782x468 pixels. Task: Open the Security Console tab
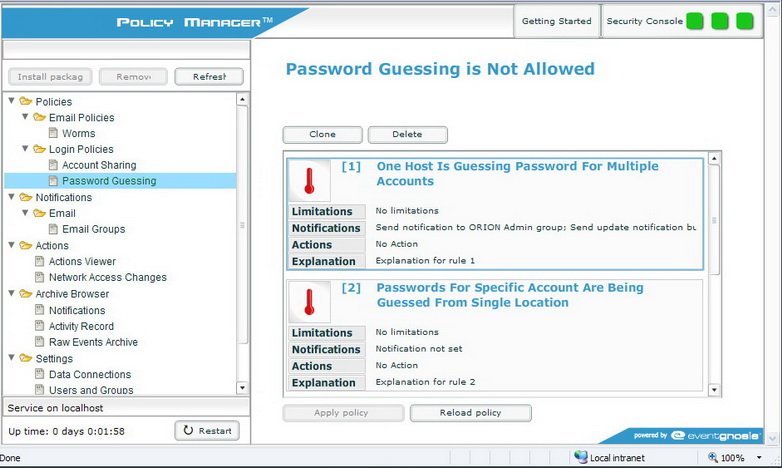point(682,21)
